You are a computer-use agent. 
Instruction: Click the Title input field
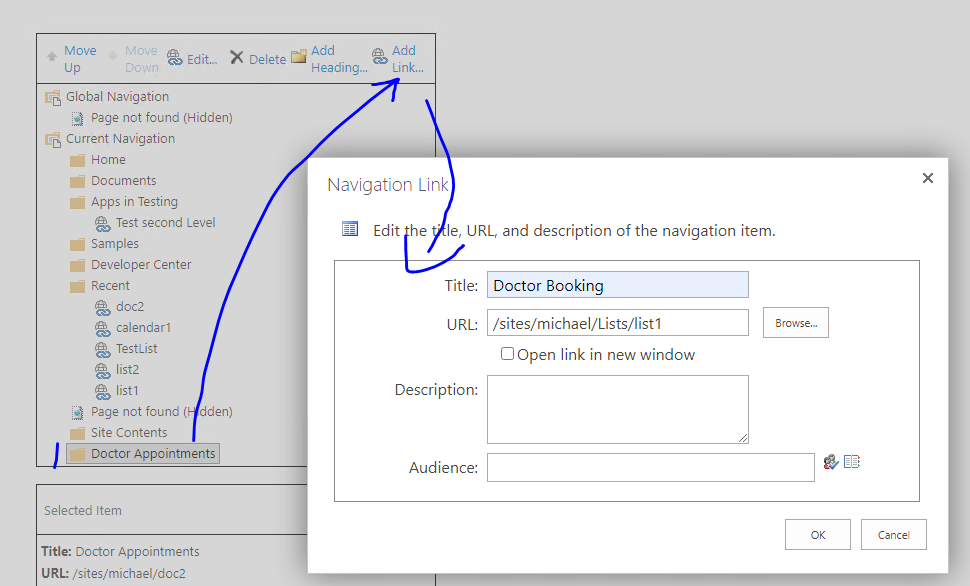(617, 285)
